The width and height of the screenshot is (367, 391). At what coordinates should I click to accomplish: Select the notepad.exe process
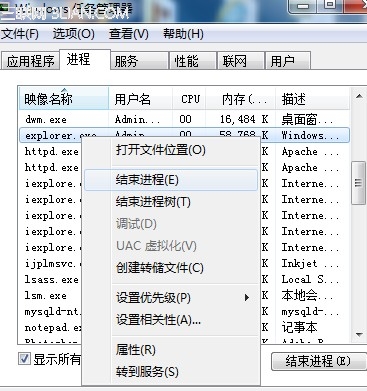point(53,327)
